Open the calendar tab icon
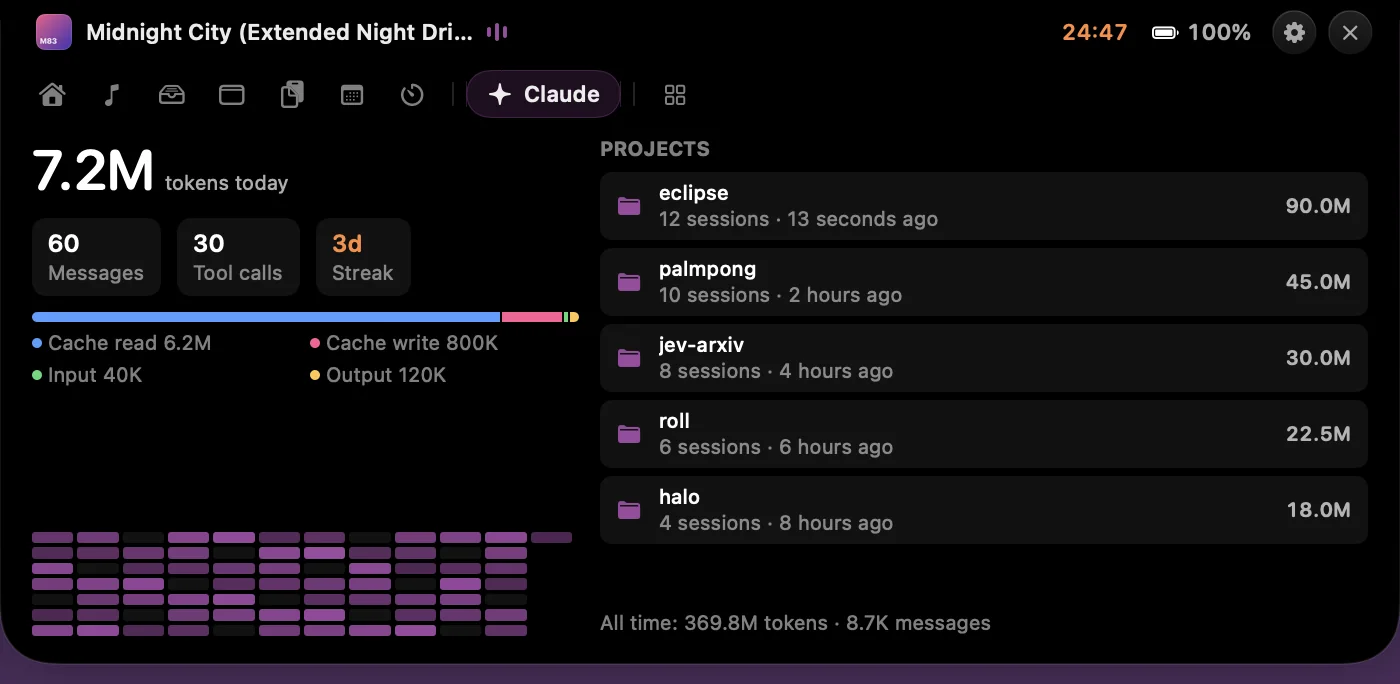The width and height of the screenshot is (1400, 684). click(x=352, y=95)
